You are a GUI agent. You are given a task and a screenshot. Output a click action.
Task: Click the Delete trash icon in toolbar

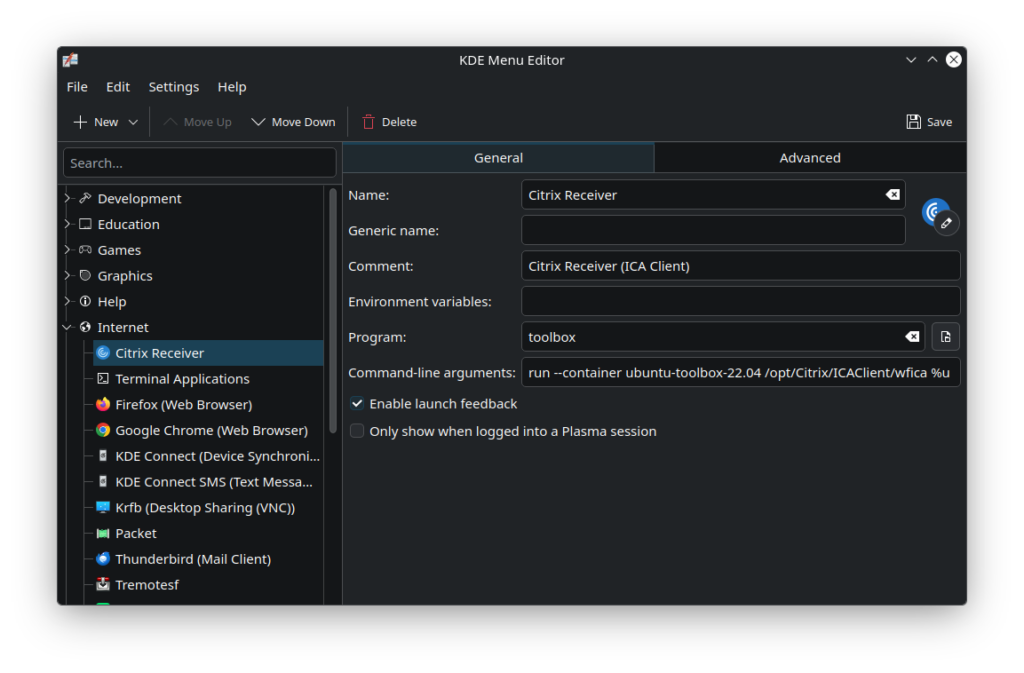click(369, 122)
